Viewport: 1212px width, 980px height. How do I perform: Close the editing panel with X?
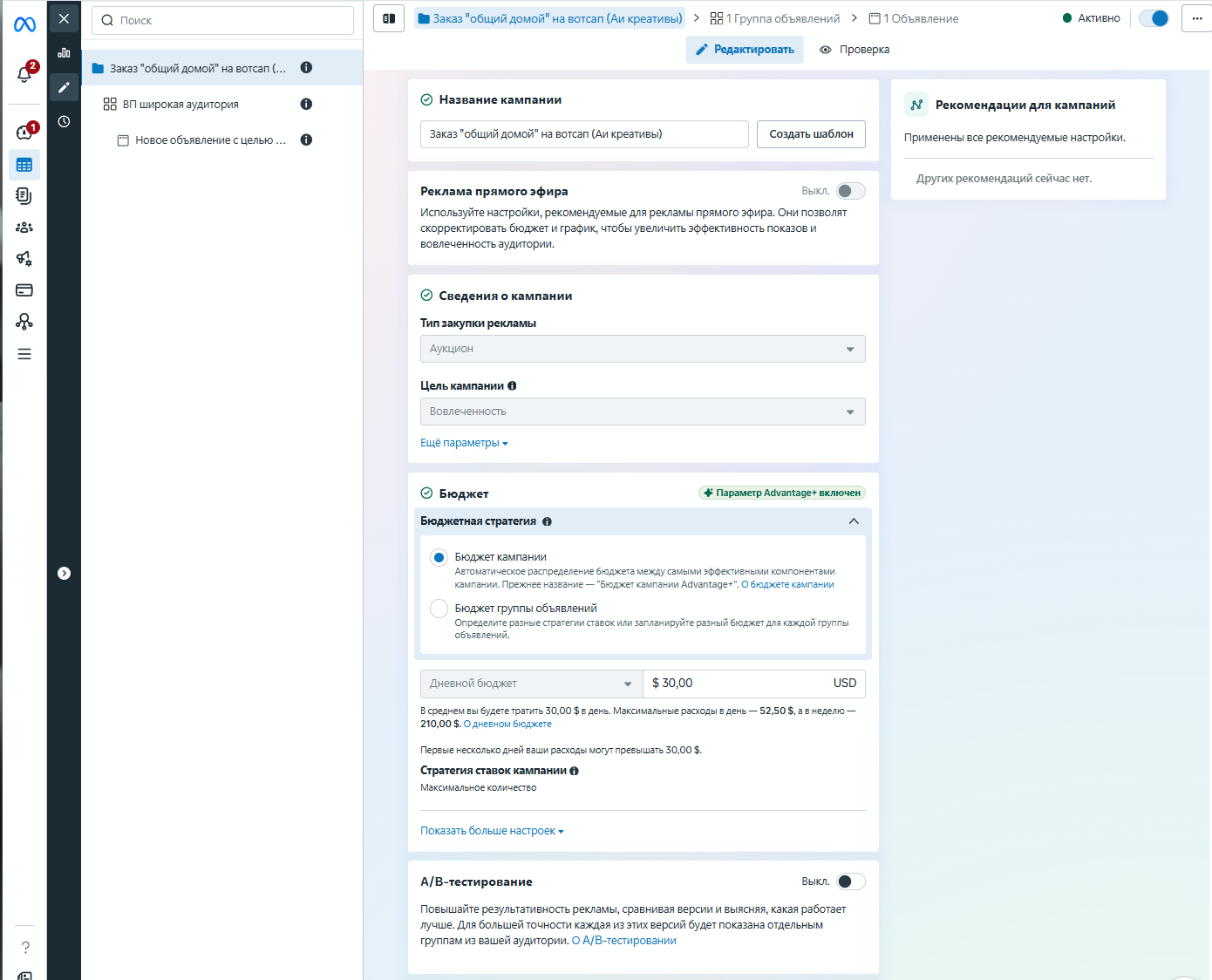pyautogui.click(x=64, y=18)
